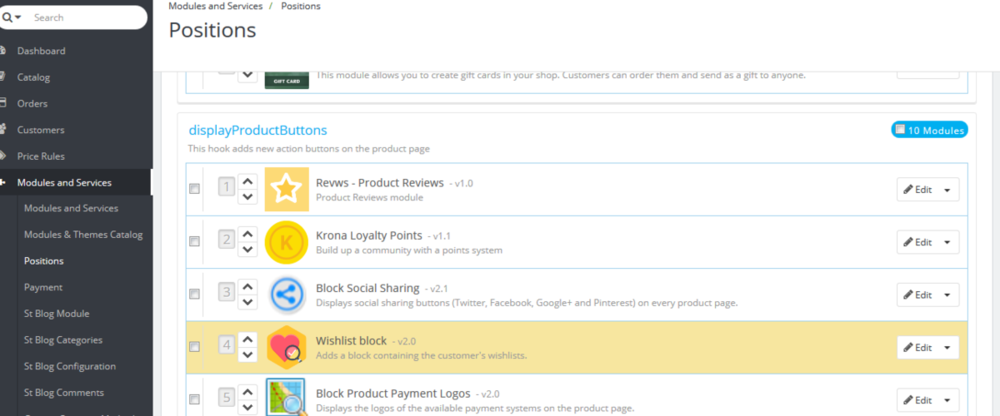Click the Wishlist block heart icon
This screenshot has width=1000, height=416.
click(287, 347)
